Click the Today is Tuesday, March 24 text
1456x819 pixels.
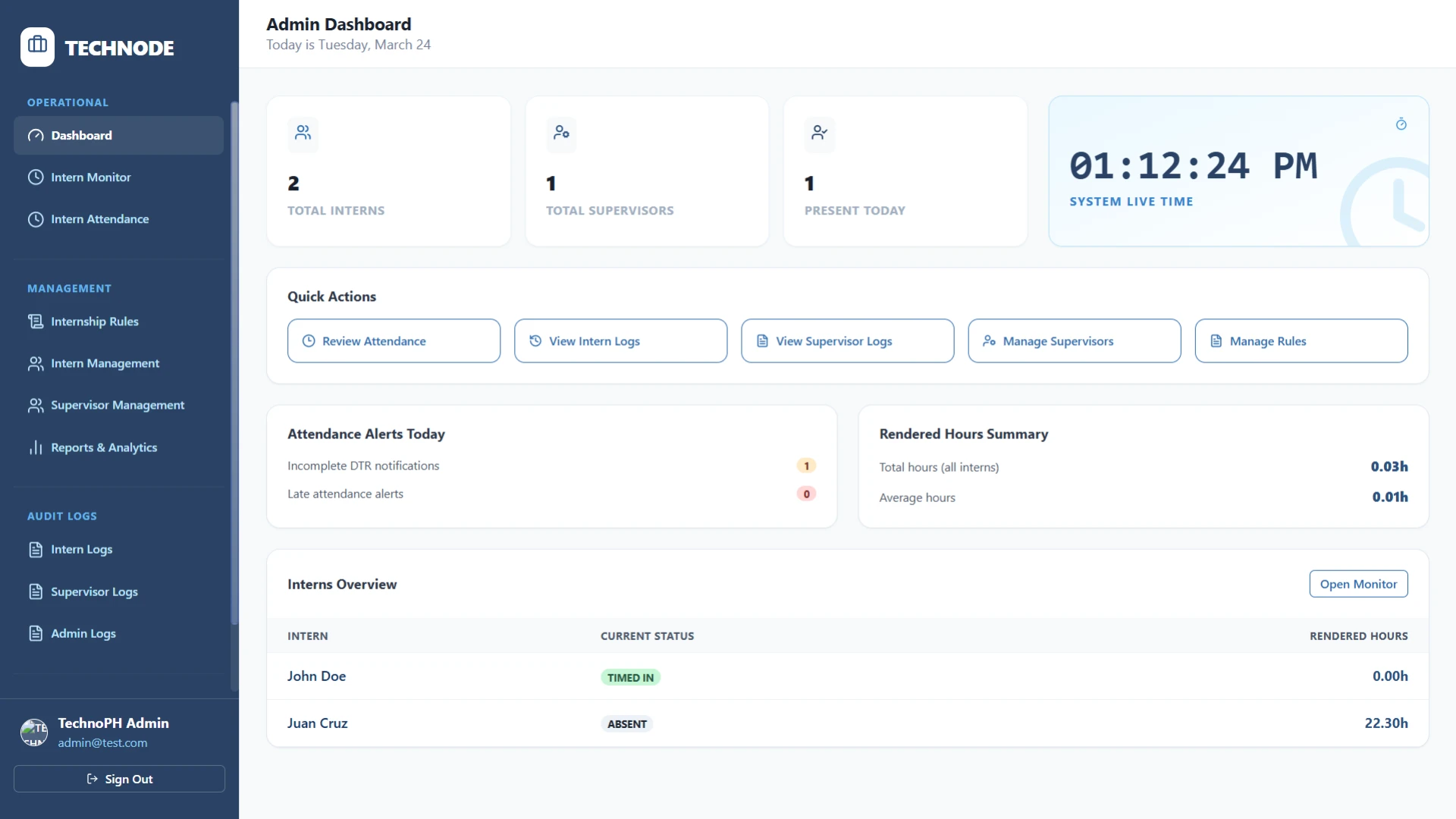(x=348, y=45)
